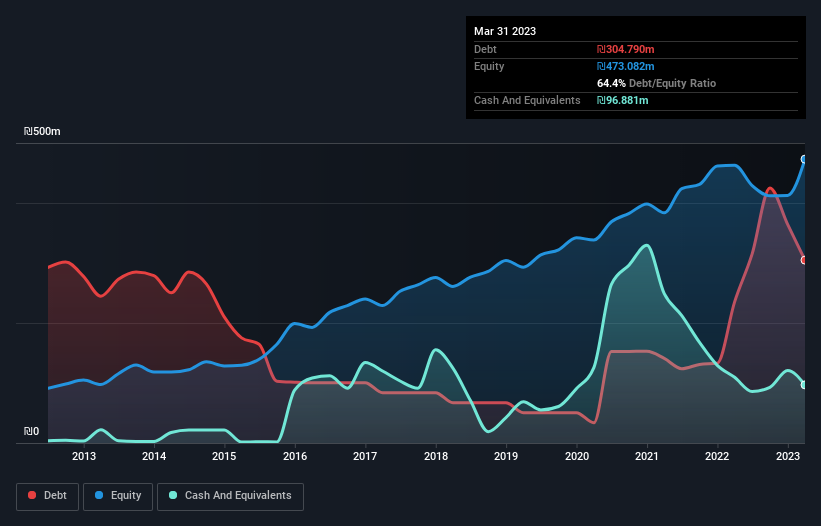The width and height of the screenshot is (821, 526).
Task: Click the 2019 x-axis label
Action: coord(506,456)
